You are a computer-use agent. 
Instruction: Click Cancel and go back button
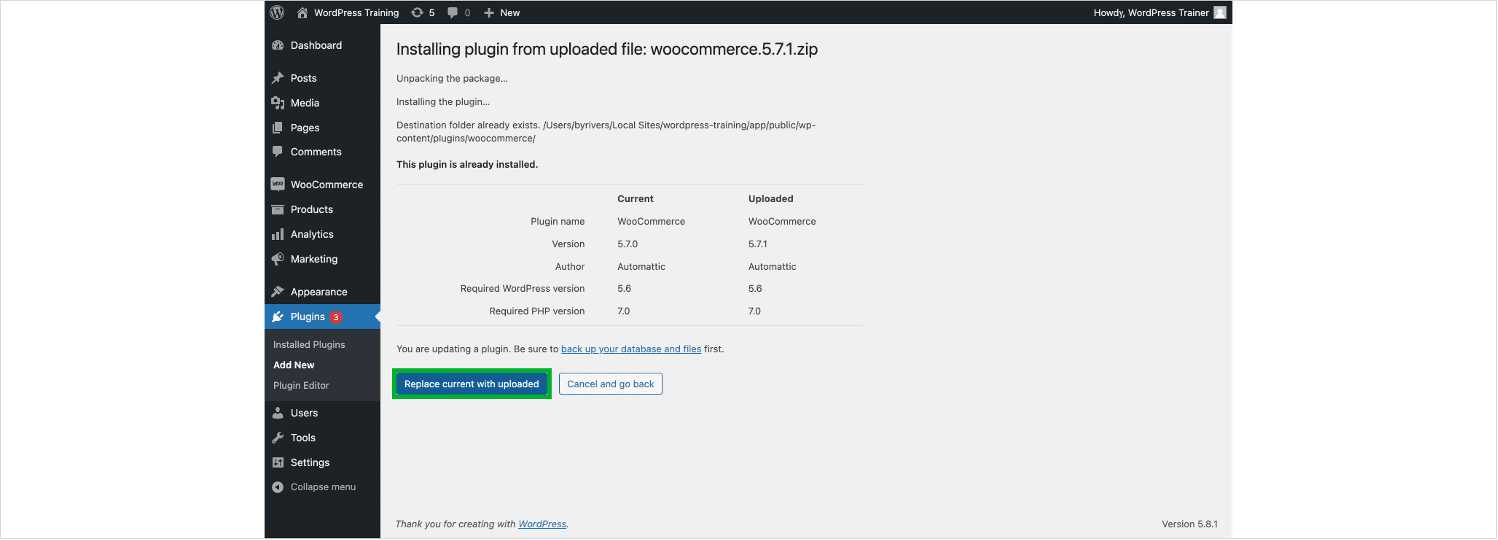point(610,384)
